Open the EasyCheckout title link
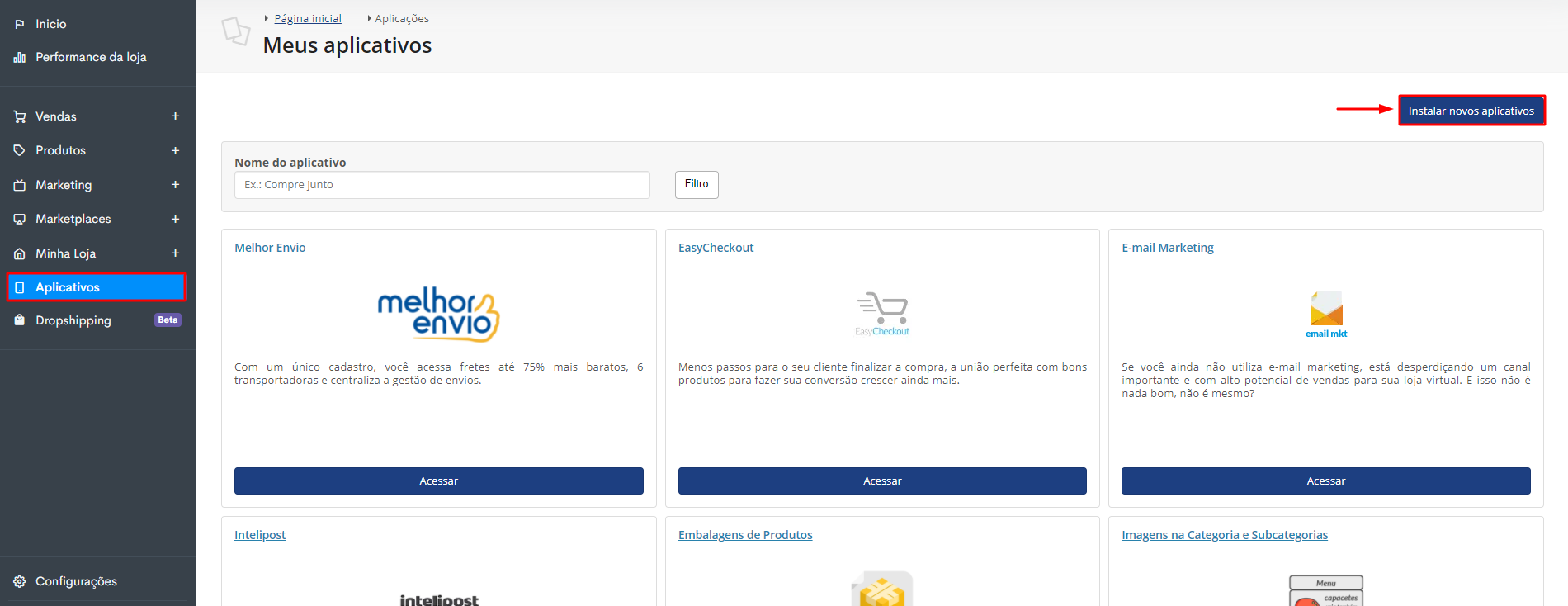 (x=716, y=248)
